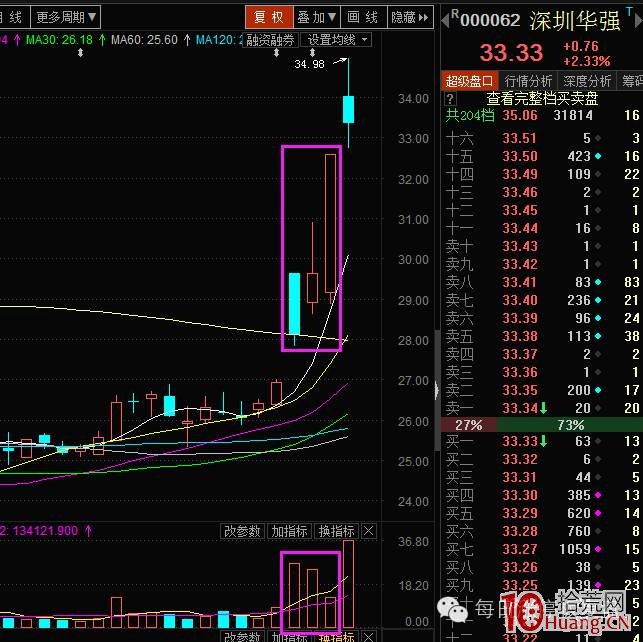Close the volume indicator panel with X

[368, 531]
